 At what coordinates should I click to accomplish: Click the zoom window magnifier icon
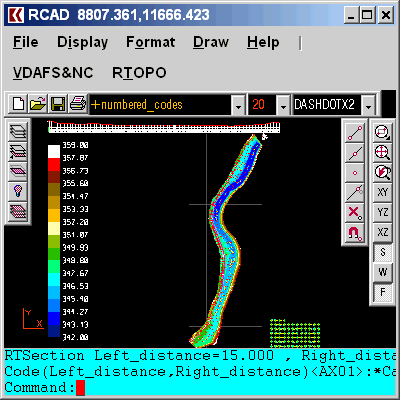(382, 133)
